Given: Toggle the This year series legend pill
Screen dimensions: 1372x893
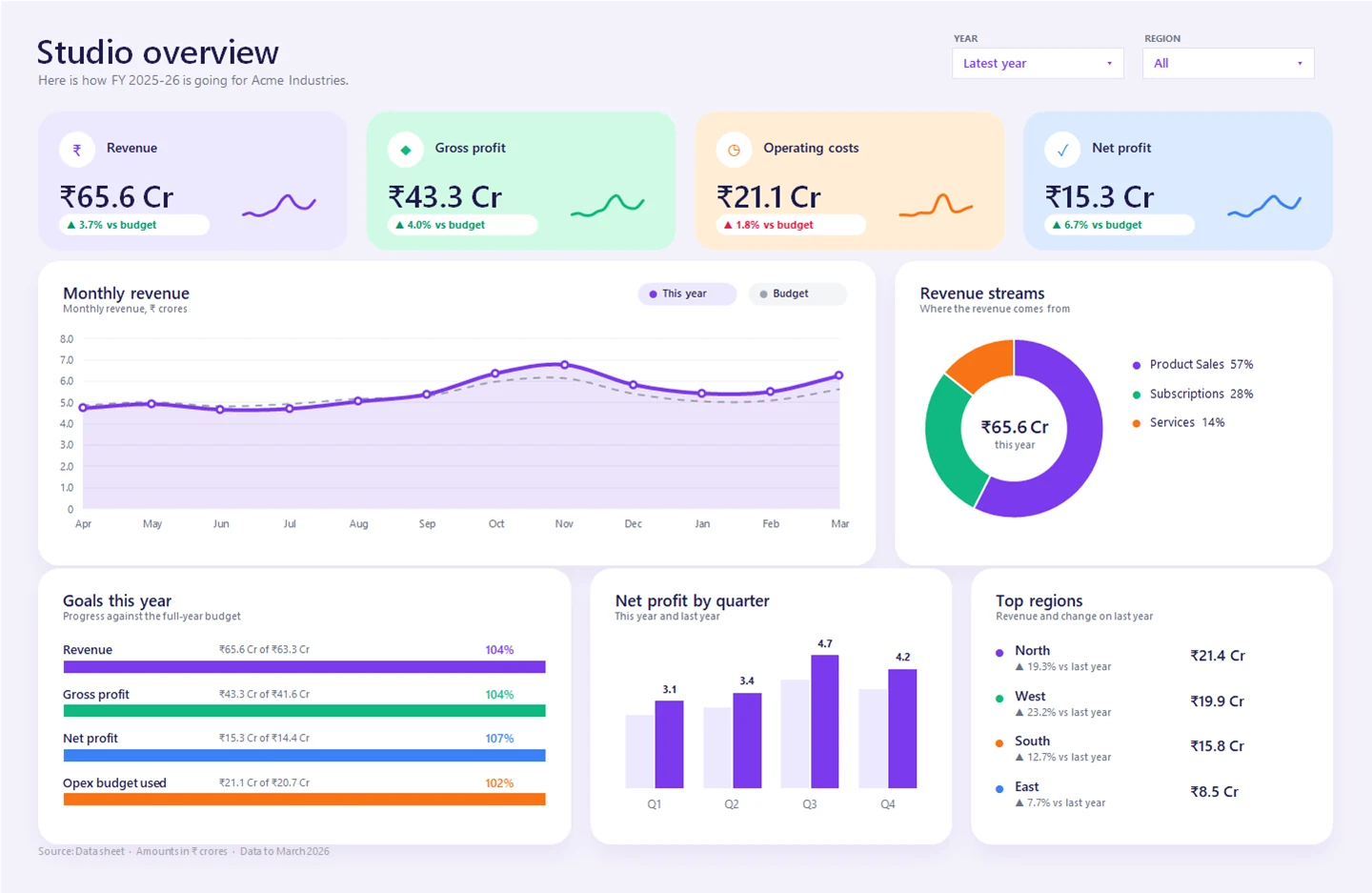Looking at the screenshot, I should coord(687,294).
